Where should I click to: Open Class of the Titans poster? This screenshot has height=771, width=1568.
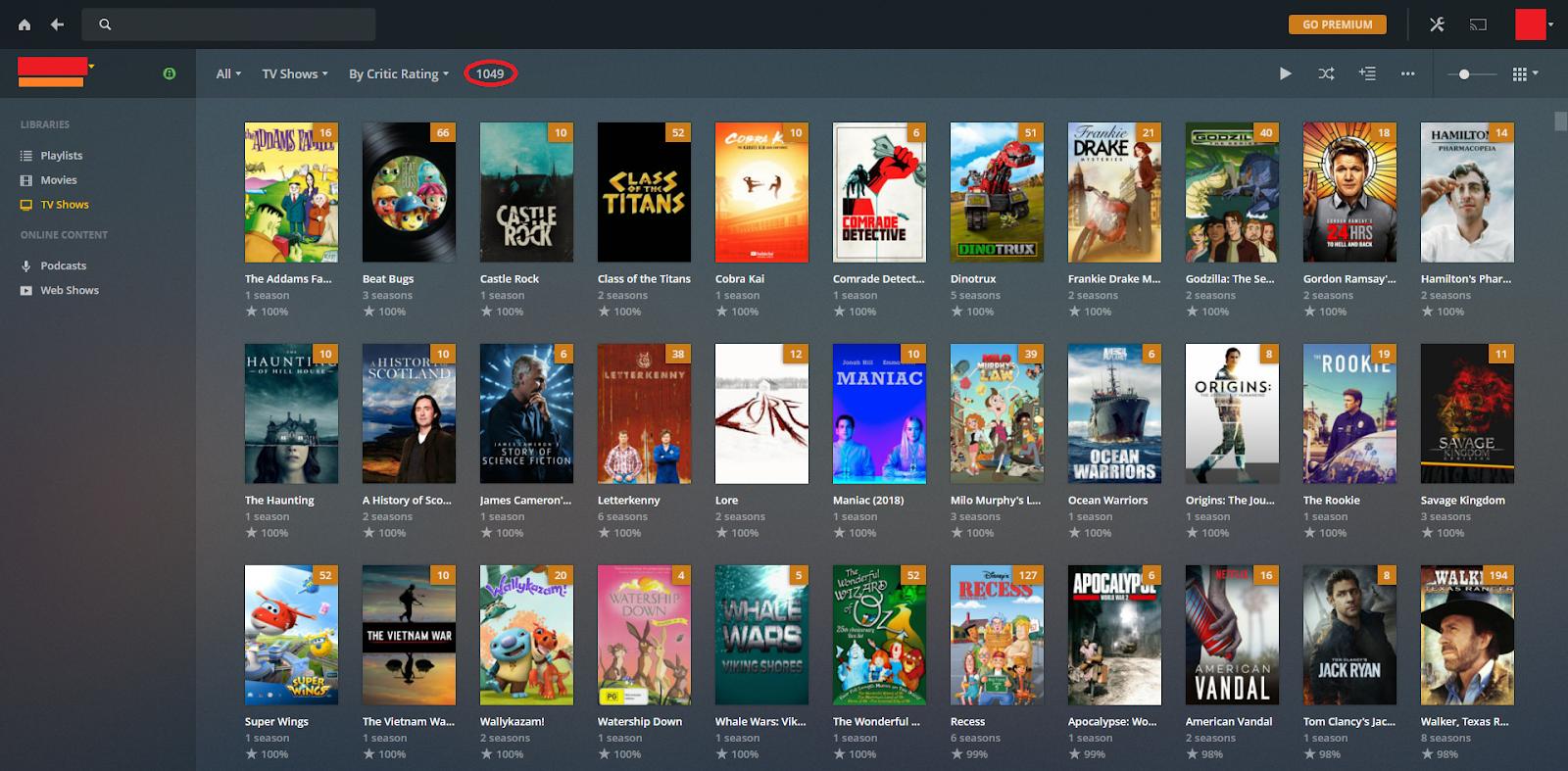click(x=644, y=192)
